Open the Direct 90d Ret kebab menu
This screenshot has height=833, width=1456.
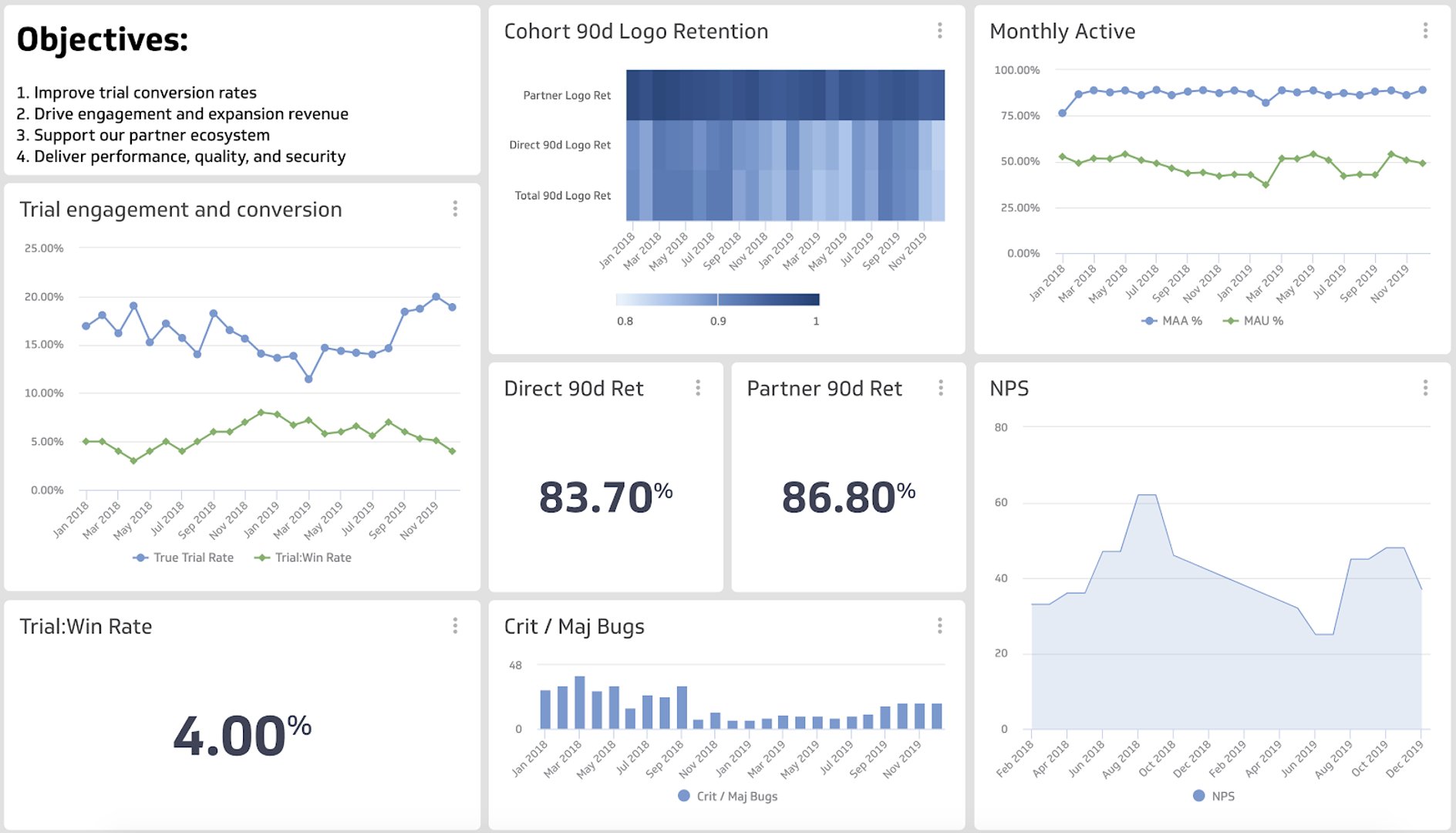698,388
